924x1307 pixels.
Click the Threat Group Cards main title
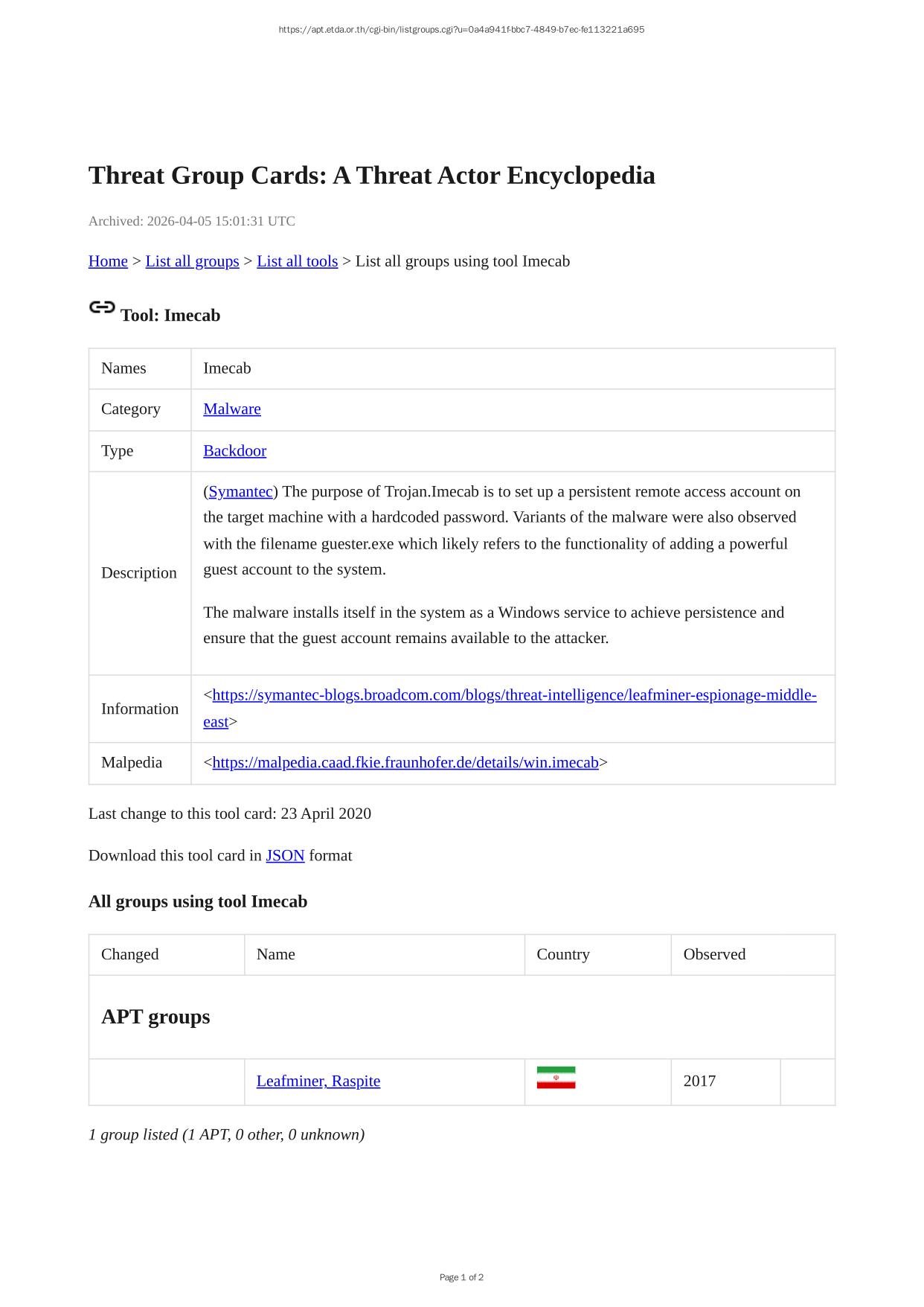[371, 176]
